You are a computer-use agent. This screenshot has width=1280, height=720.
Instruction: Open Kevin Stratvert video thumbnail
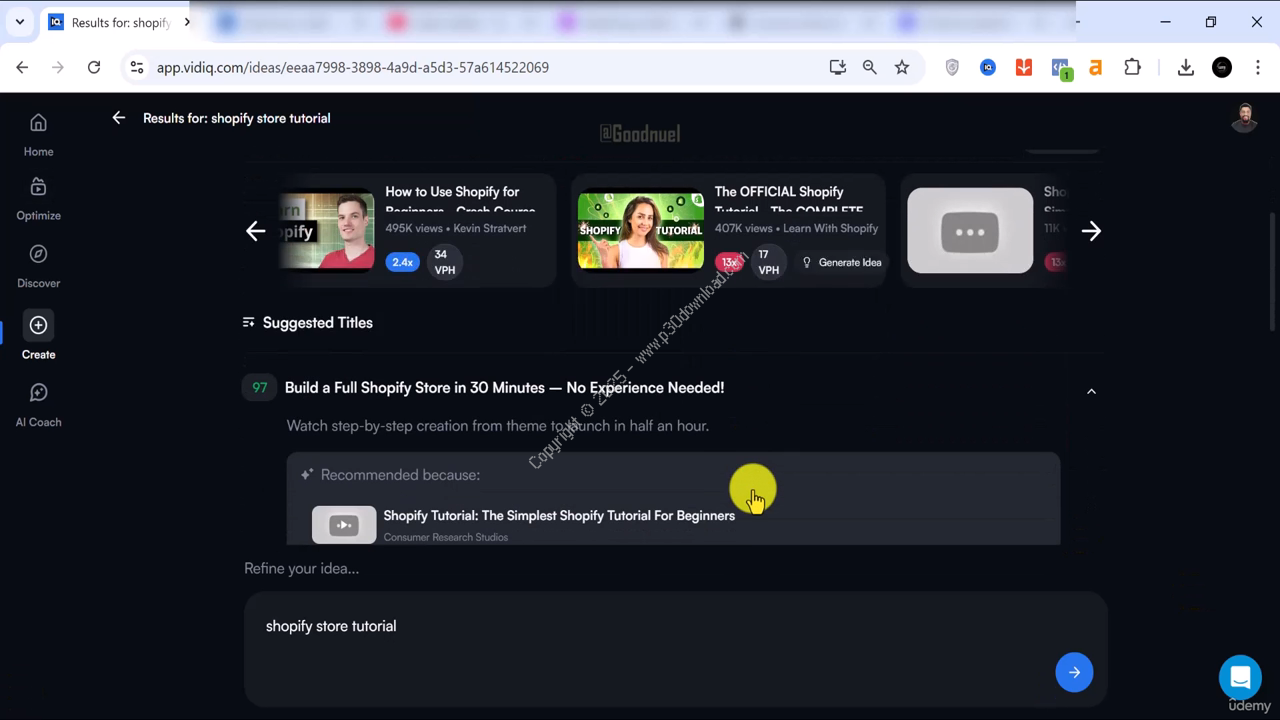(x=326, y=231)
